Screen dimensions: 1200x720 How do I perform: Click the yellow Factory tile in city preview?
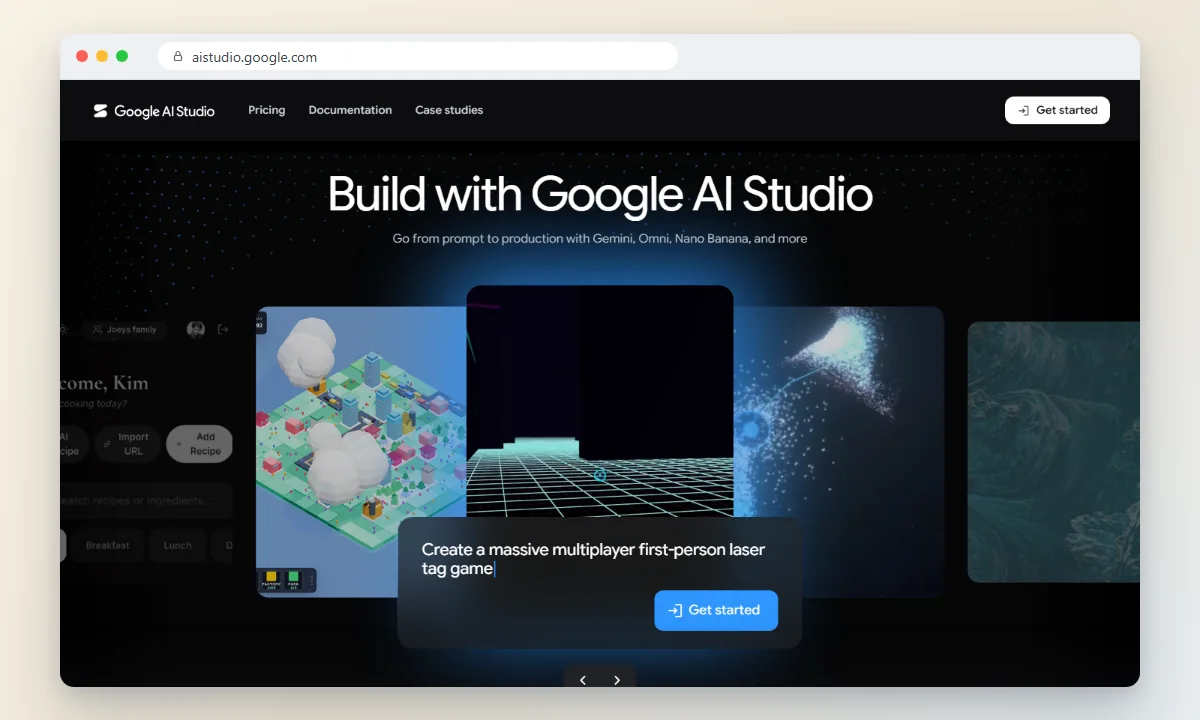(270, 579)
